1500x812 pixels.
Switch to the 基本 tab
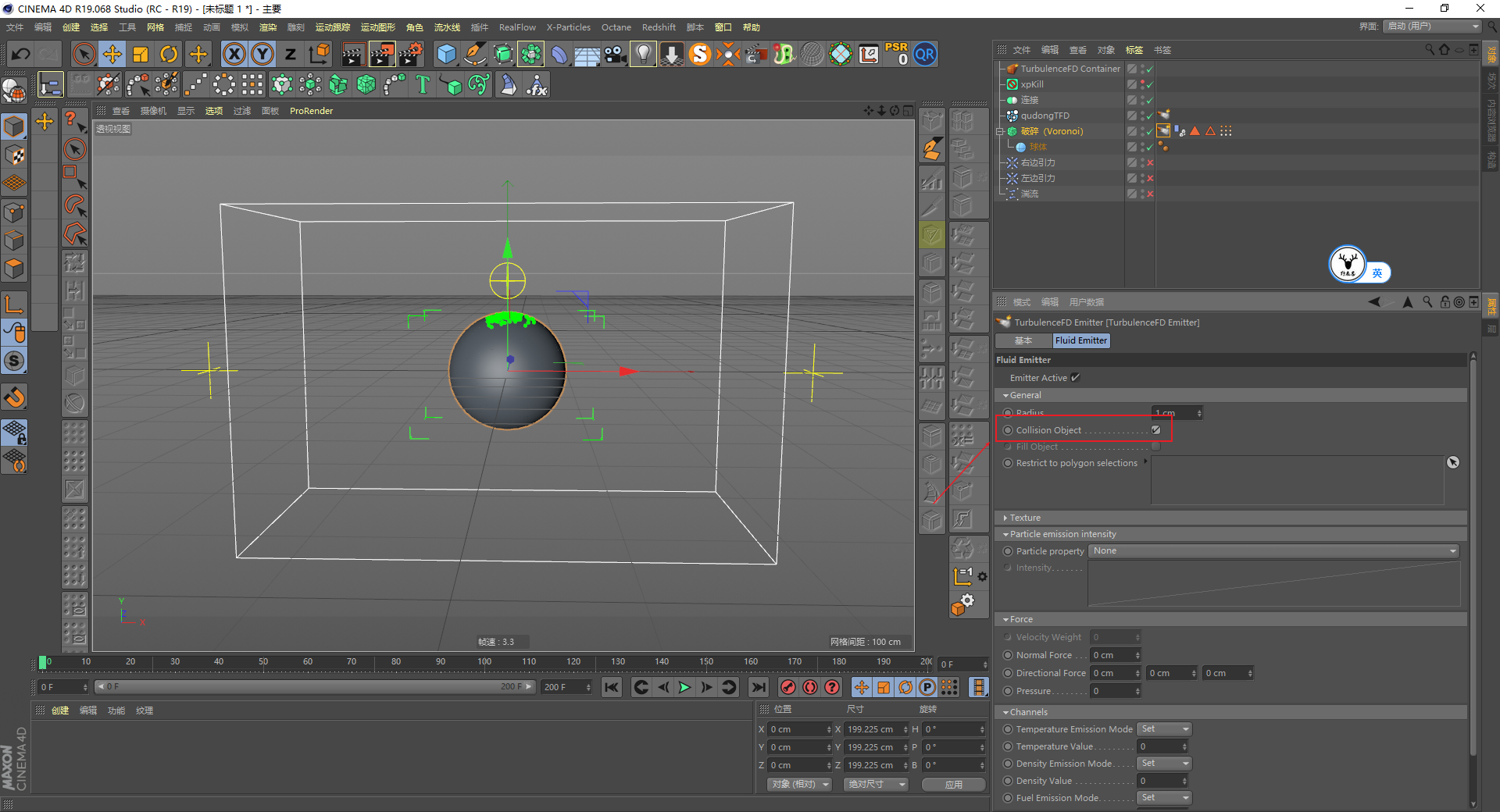coord(1023,340)
